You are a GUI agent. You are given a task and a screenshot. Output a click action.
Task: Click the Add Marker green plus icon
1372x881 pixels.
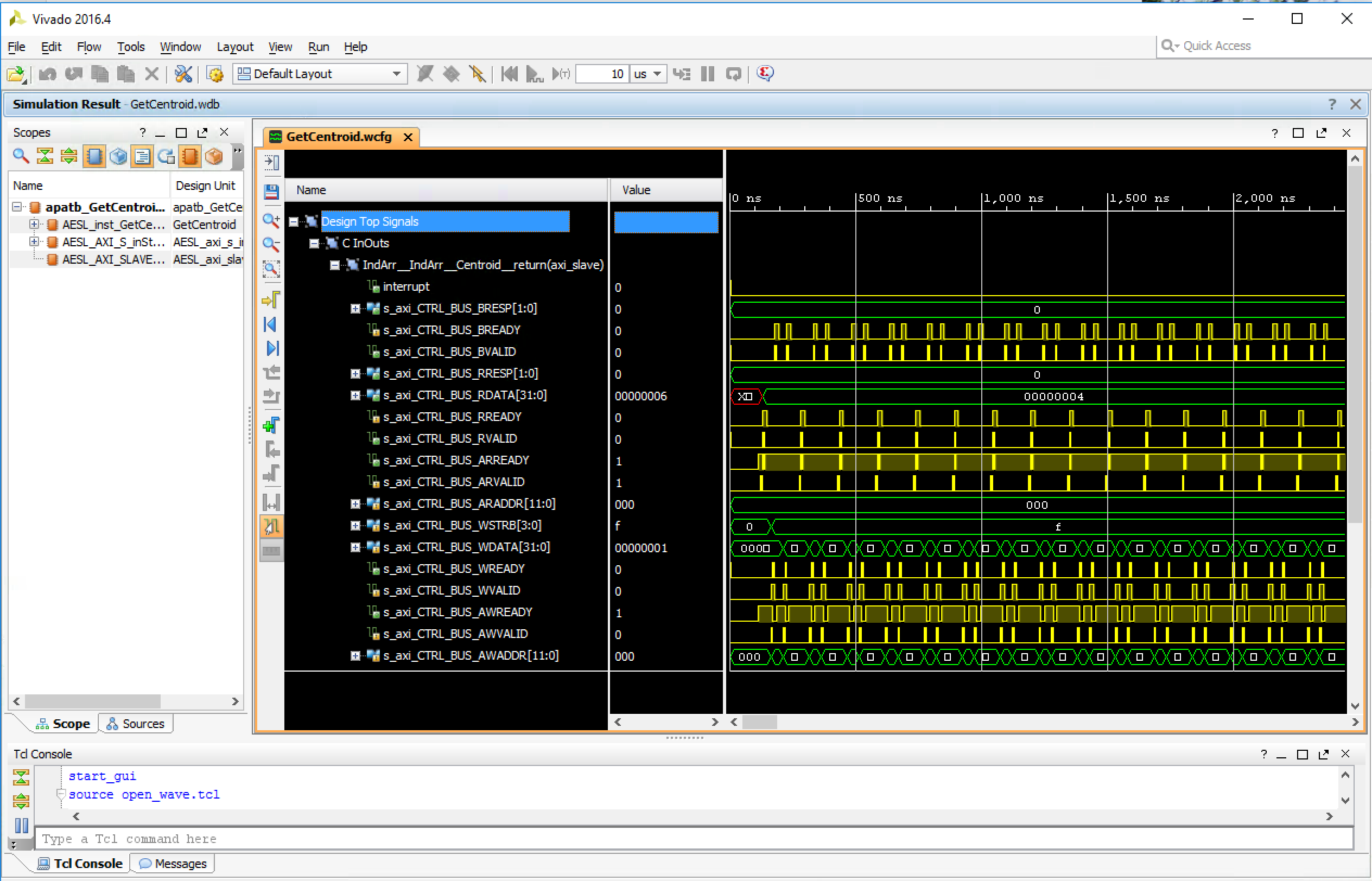tap(271, 426)
